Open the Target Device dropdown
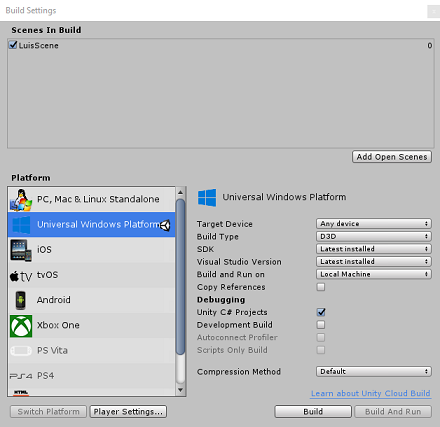Viewport: 440px width, 427px height. tap(374, 224)
